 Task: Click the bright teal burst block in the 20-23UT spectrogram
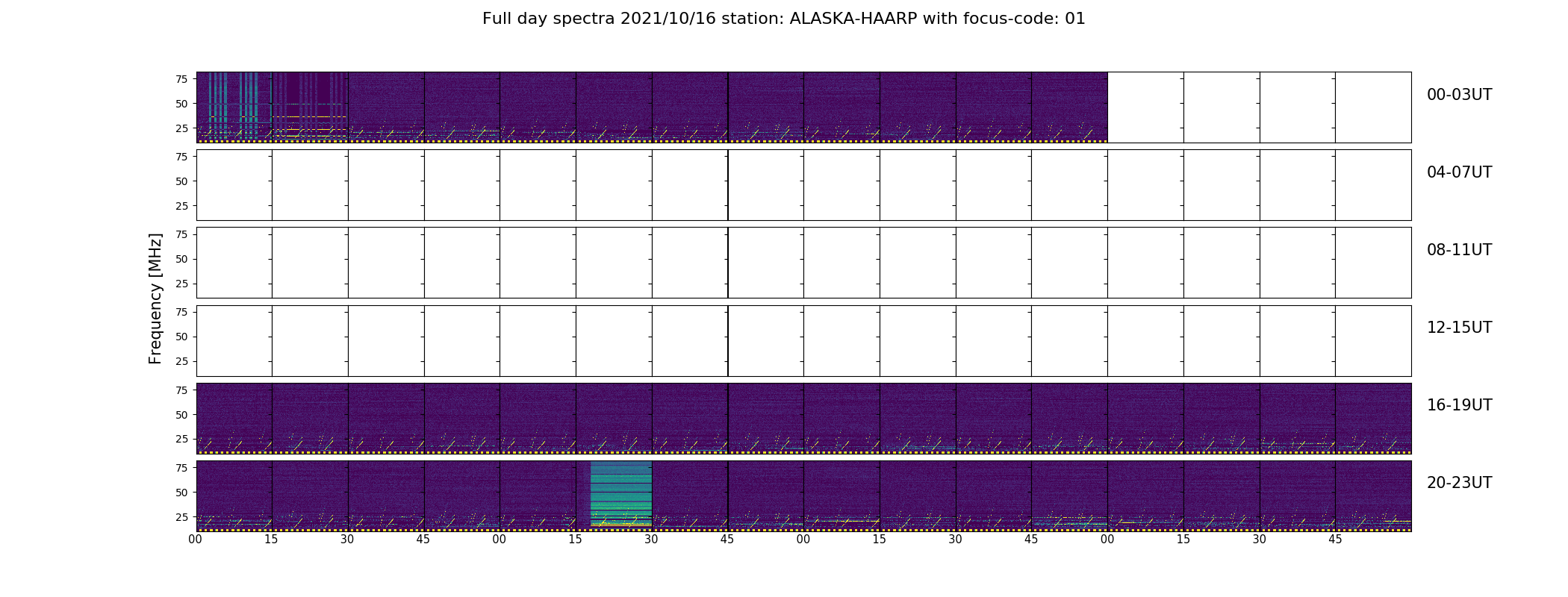click(621, 496)
